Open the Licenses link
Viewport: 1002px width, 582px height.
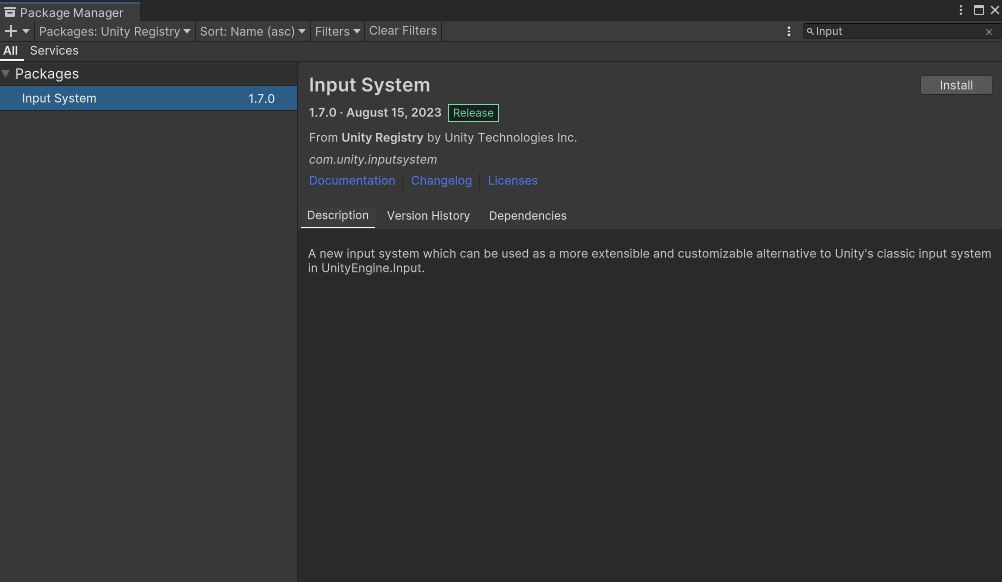(513, 181)
